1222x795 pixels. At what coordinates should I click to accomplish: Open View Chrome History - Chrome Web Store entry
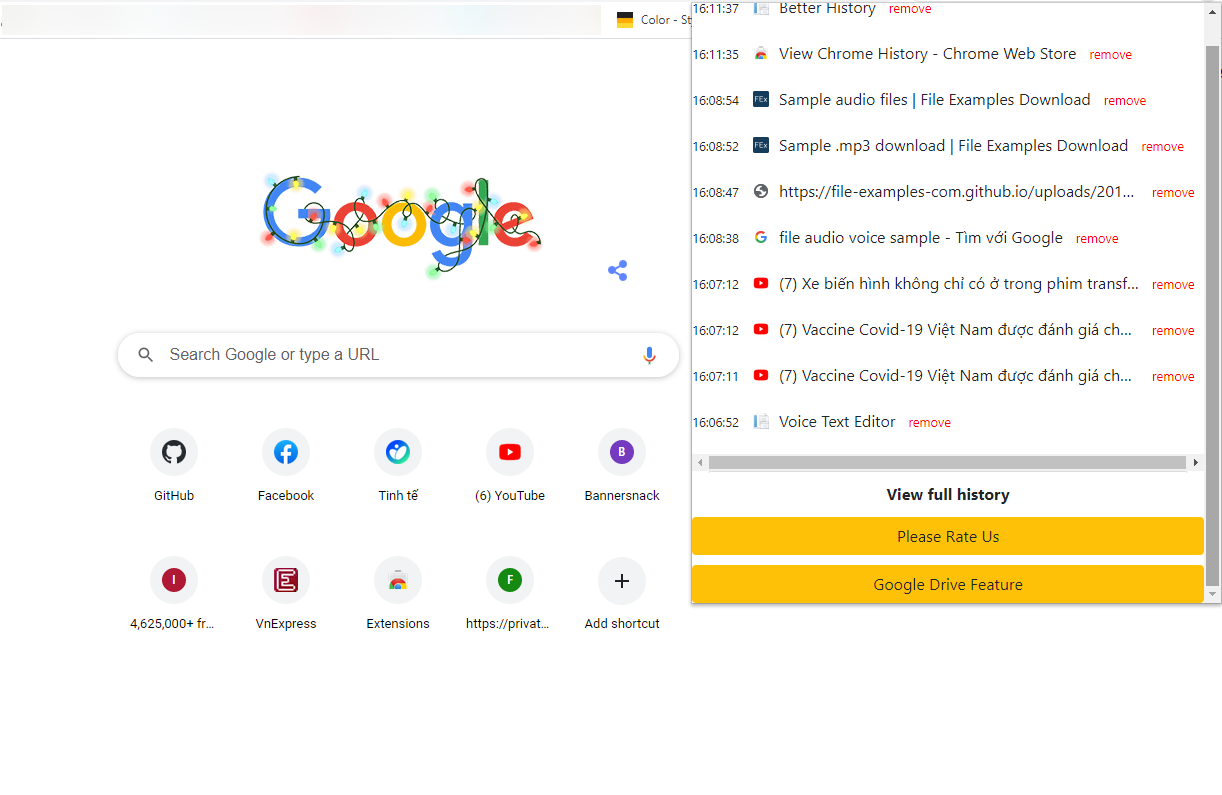[x=928, y=54]
